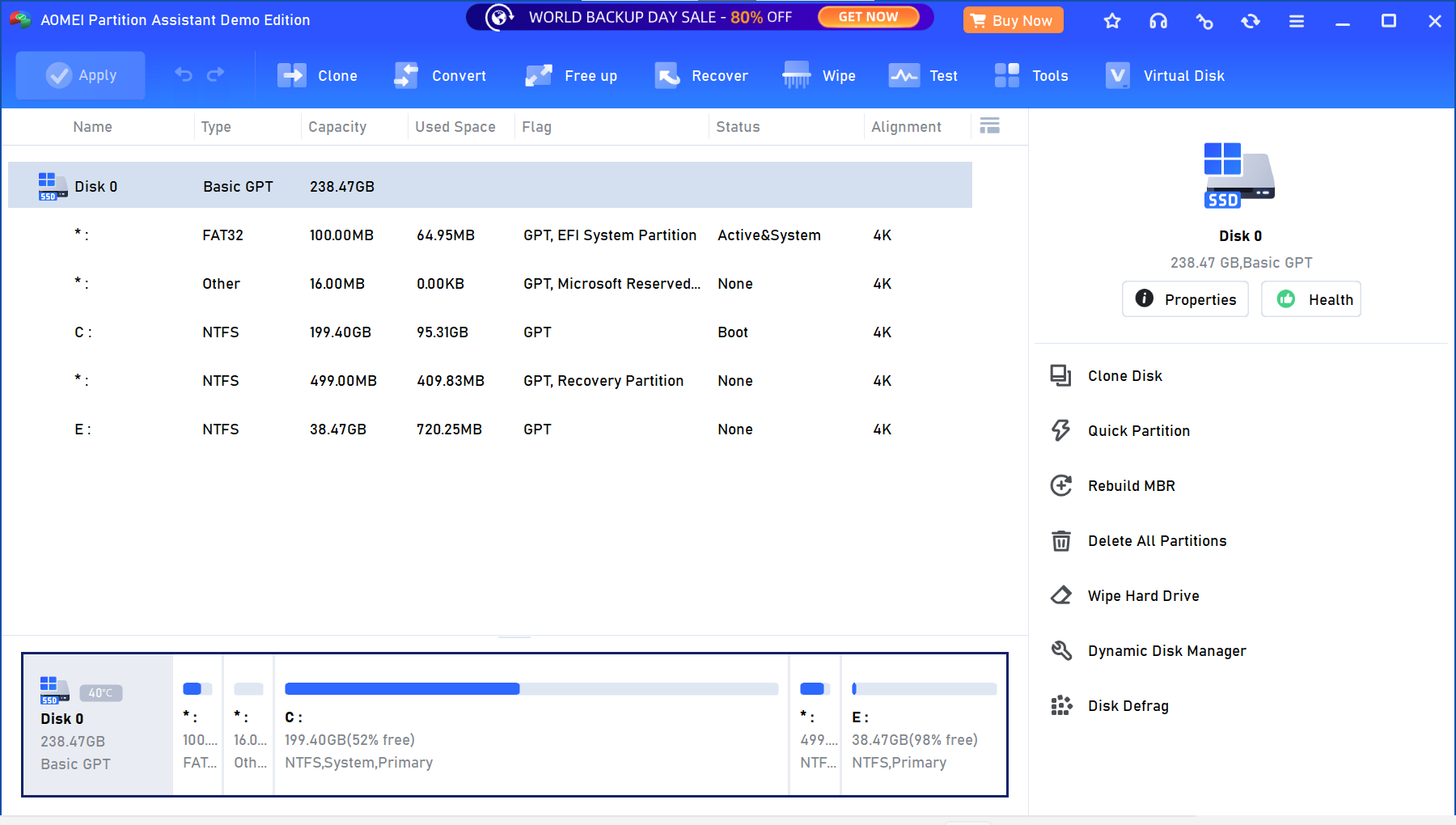Click the Free up toolbar icon
The image size is (1456, 825).
pyautogui.click(x=576, y=75)
